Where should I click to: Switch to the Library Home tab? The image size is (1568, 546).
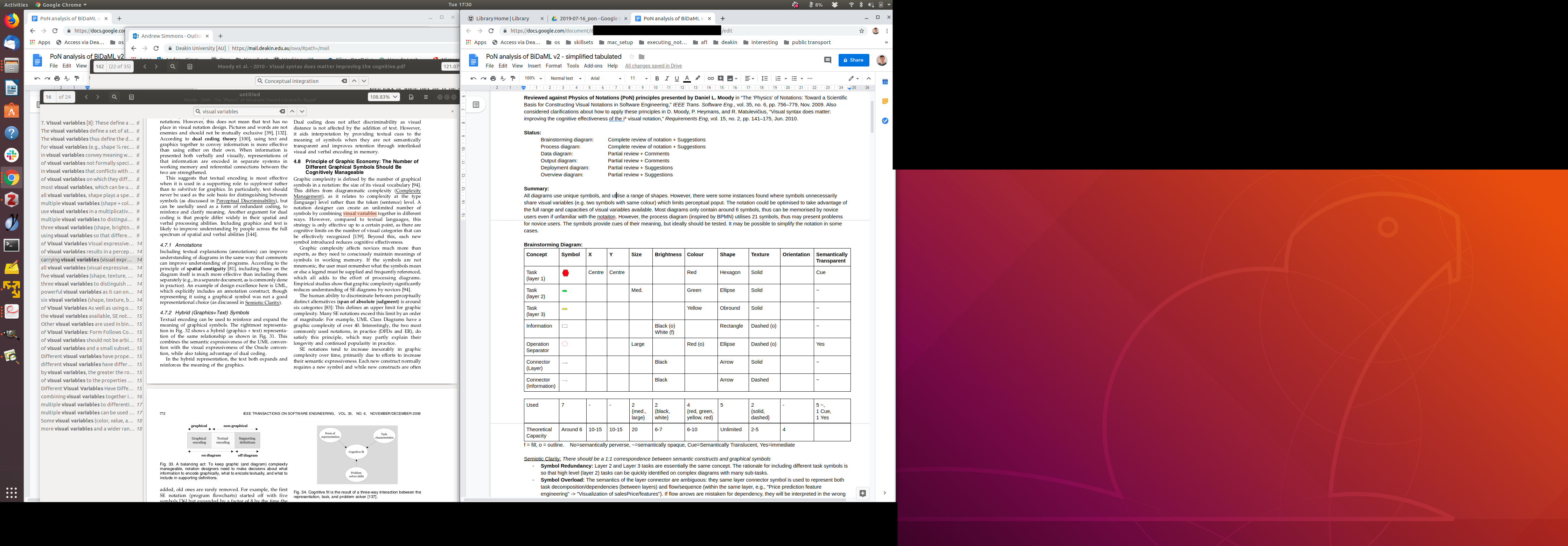point(503,18)
